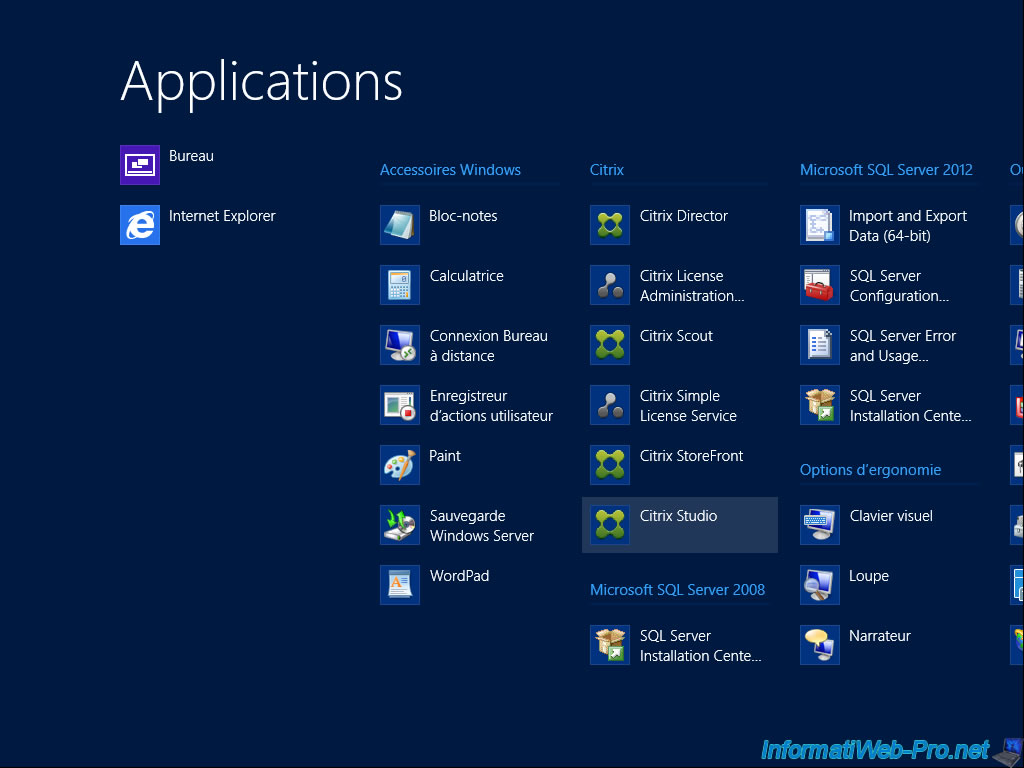This screenshot has width=1024, height=768.
Task: Click the Connexion Bureau à distance icon
Action: coord(400,345)
